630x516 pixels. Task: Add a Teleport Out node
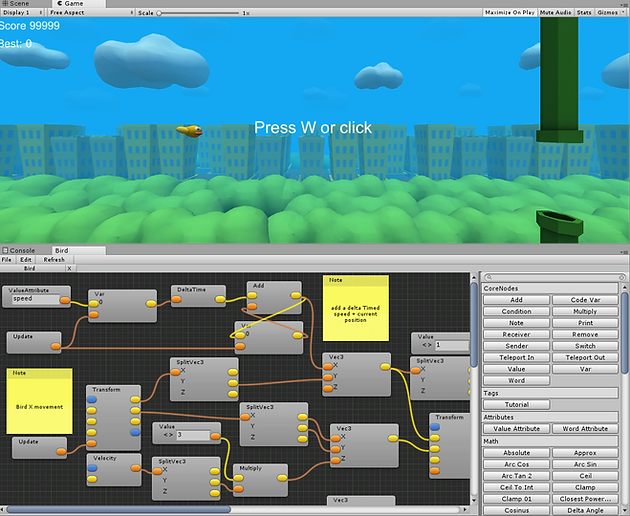tap(585, 357)
